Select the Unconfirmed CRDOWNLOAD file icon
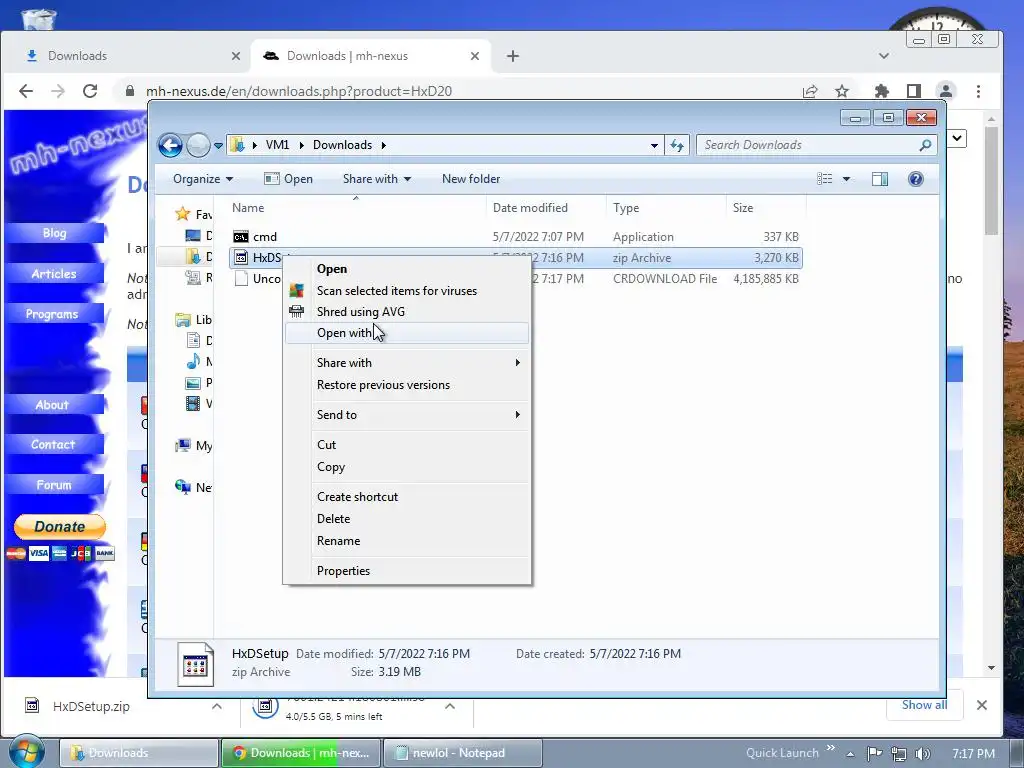 (241, 279)
